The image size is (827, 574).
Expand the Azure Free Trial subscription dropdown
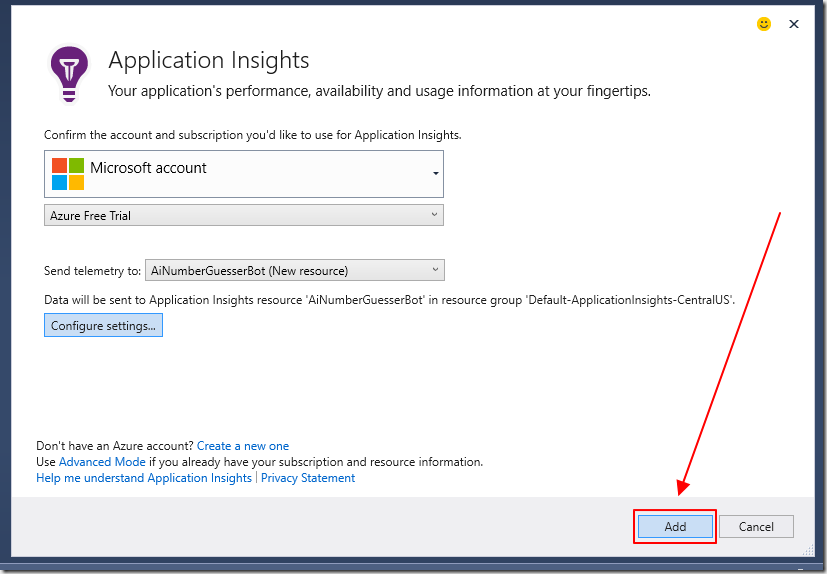[244, 215]
